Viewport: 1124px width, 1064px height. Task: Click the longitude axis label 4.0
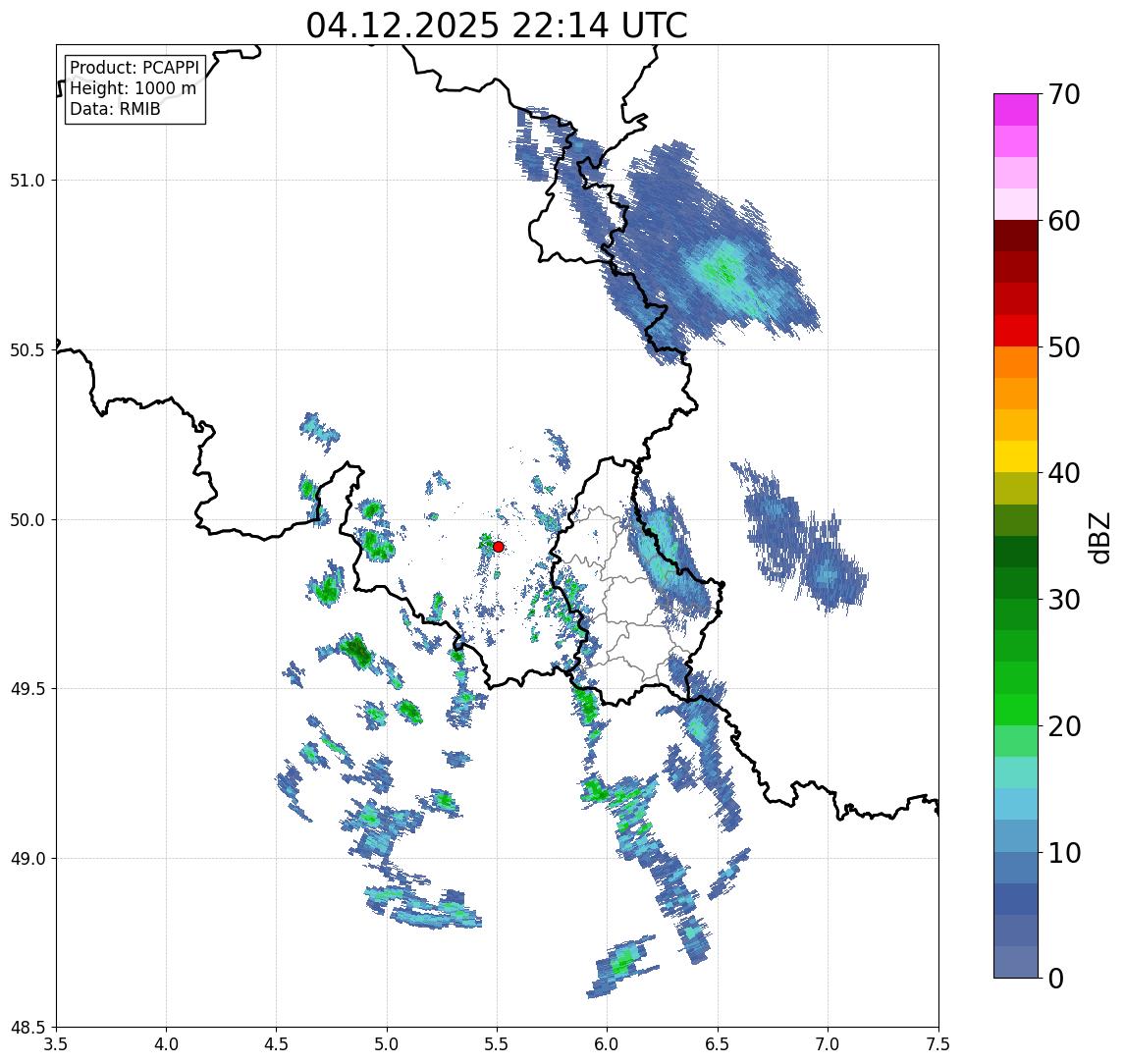coord(166,1044)
